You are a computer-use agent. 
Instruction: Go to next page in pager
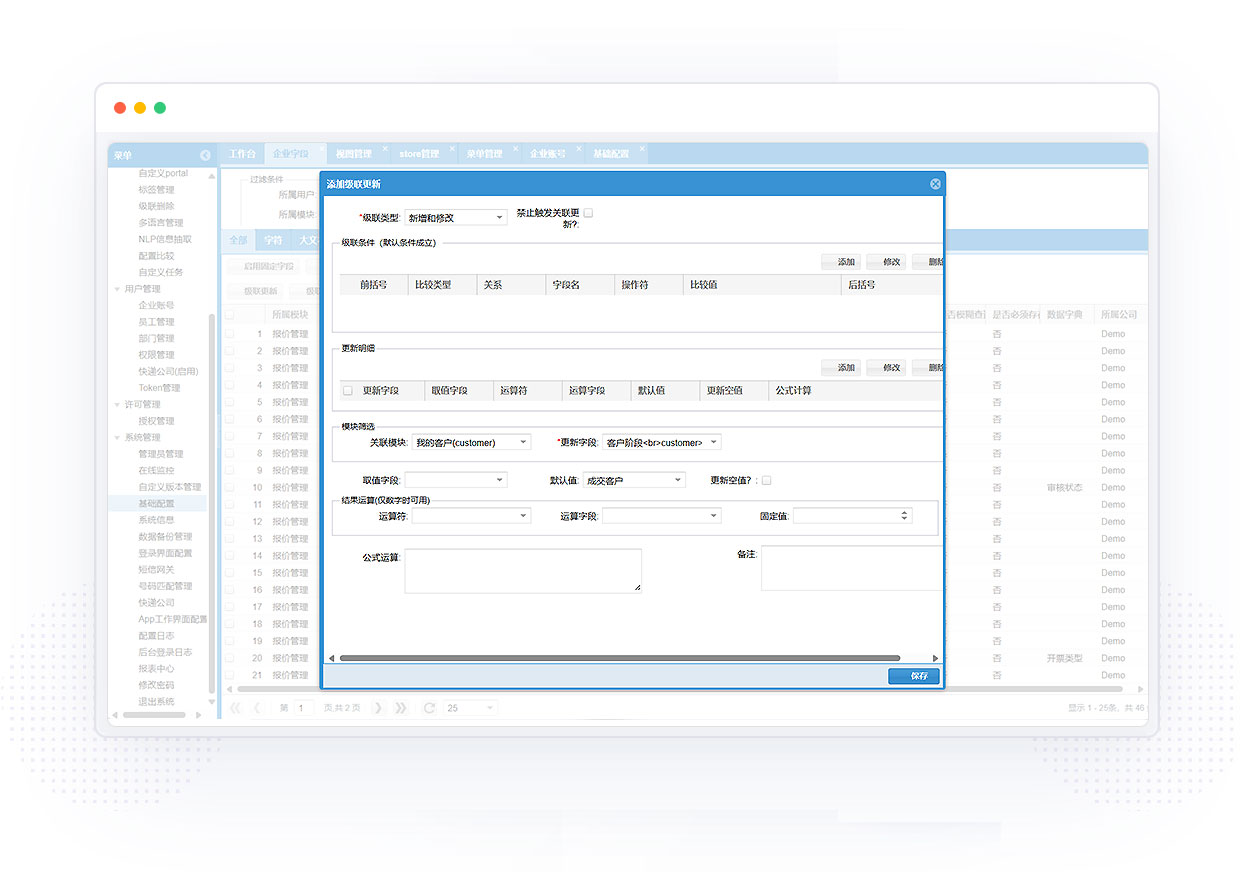tap(378, 707)
